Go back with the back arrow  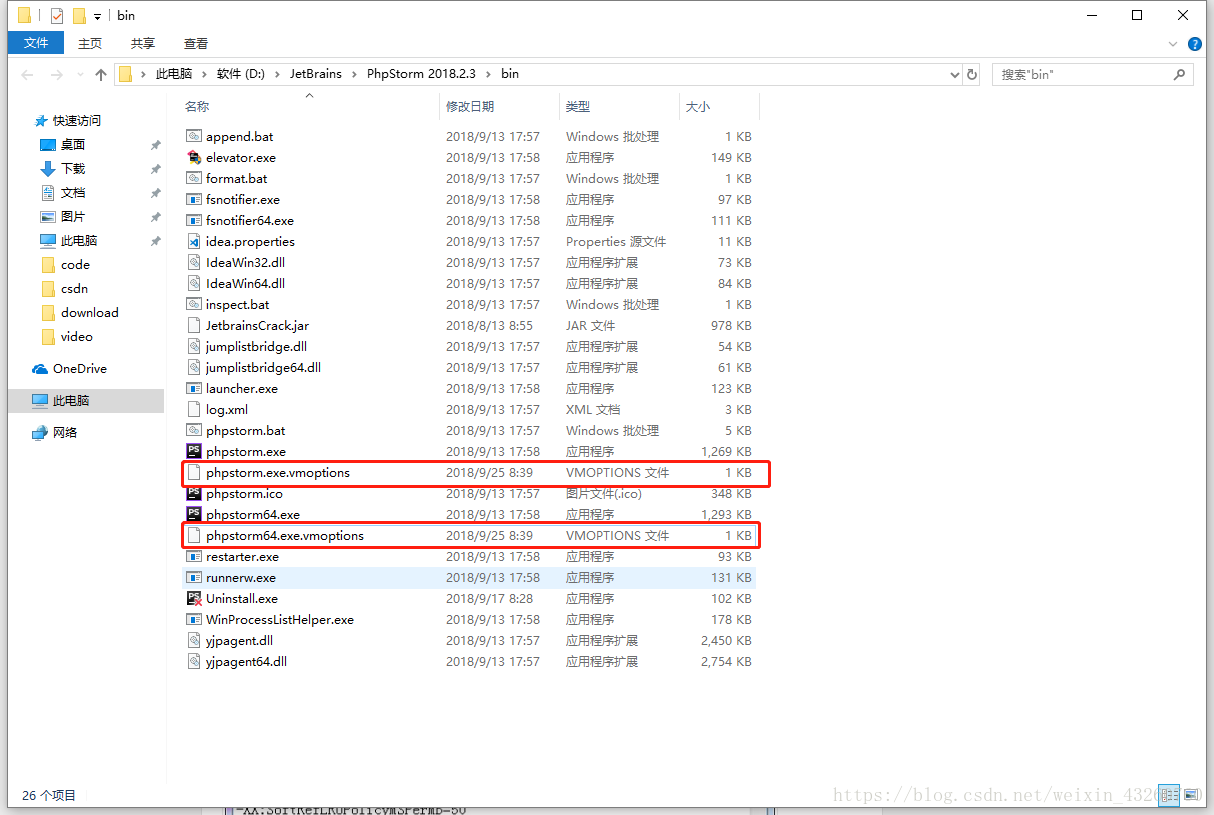(x=27, y=74)
